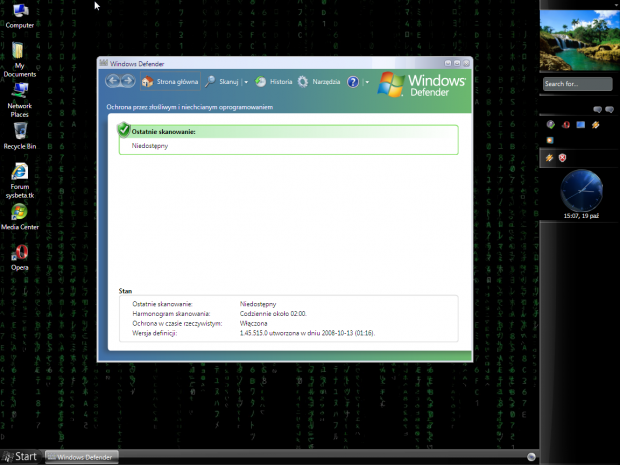Click the Forward arrow in Windows Defender
Screen dimensions: 620x465
coord(128,81)
